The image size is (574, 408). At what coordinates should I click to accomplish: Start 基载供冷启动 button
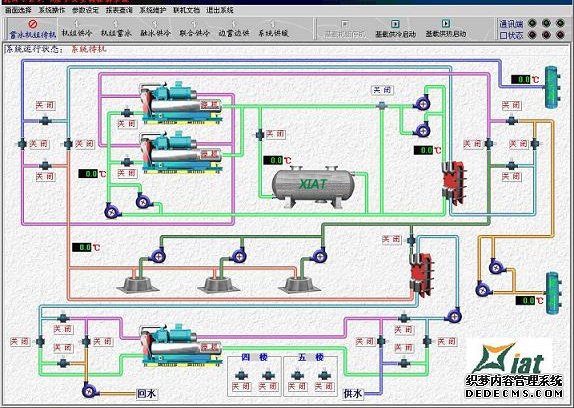[395, 29]
